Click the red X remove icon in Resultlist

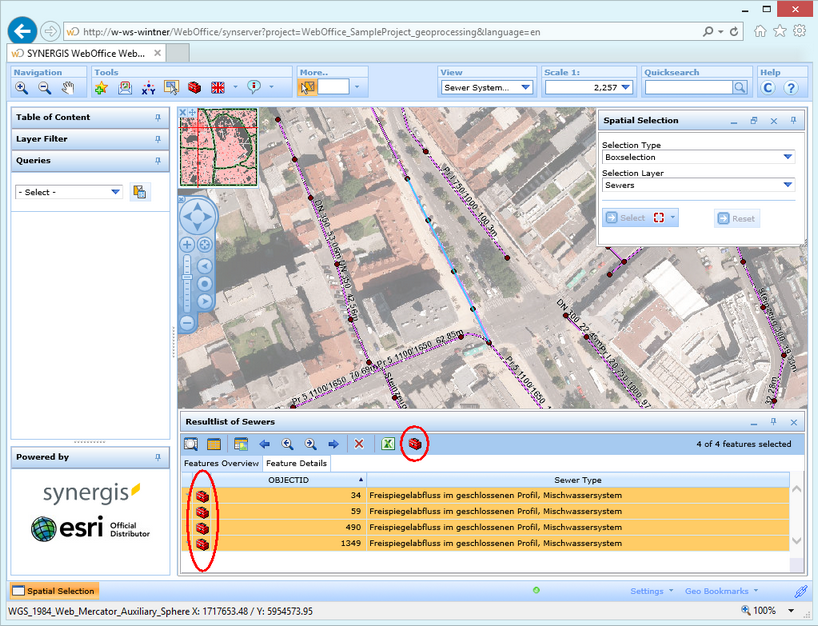359,444
